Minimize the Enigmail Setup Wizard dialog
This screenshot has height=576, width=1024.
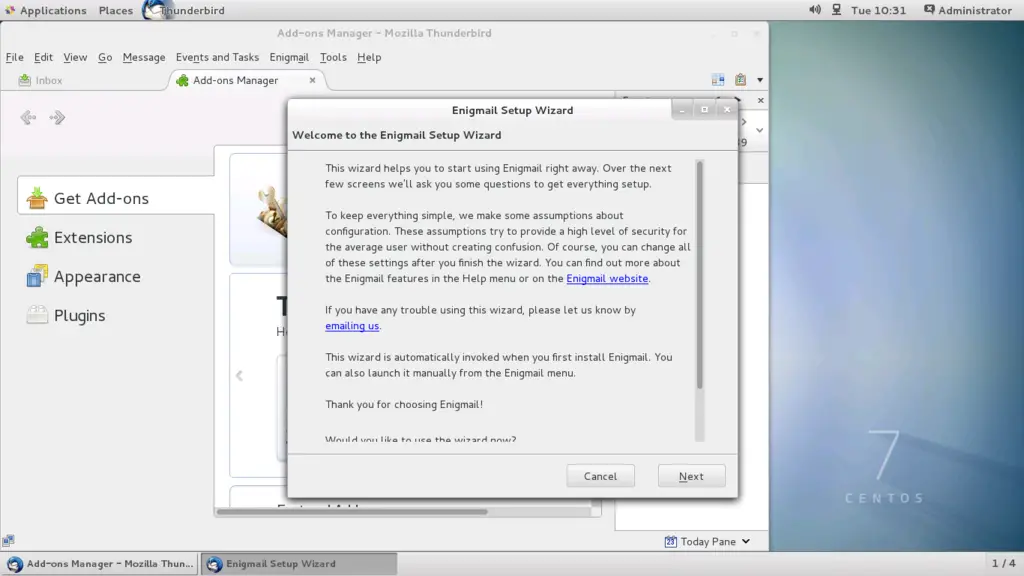click(682, 110)
